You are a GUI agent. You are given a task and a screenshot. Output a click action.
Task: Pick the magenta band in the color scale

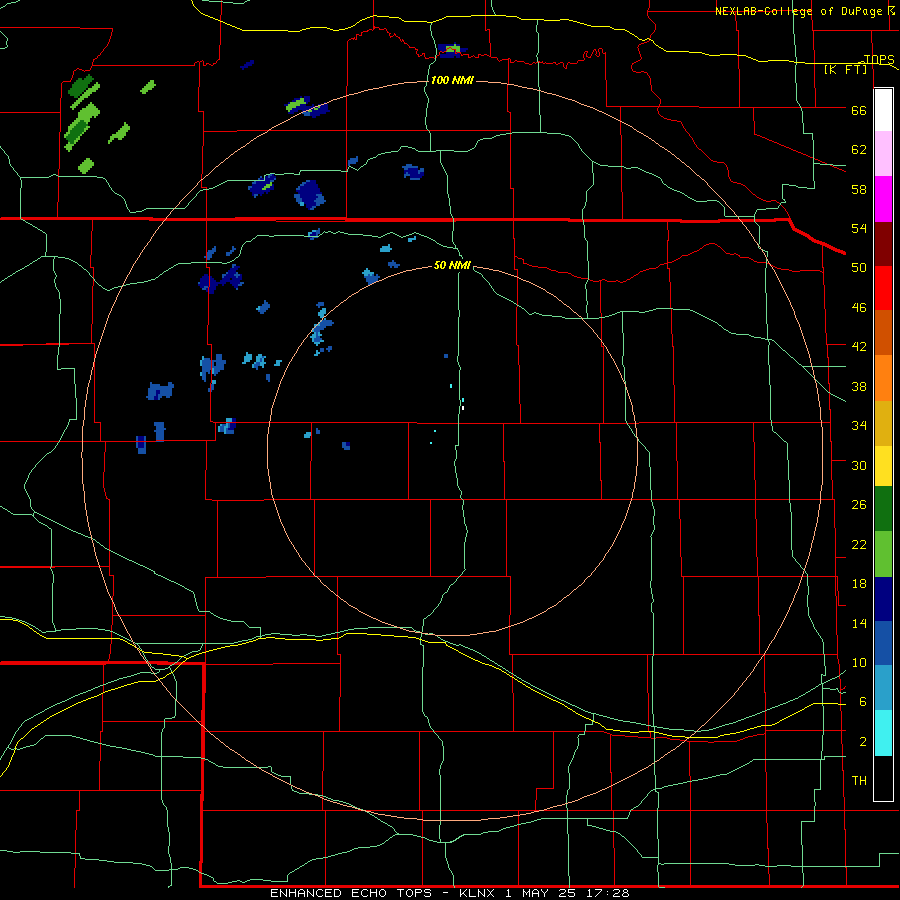[883, 199]
